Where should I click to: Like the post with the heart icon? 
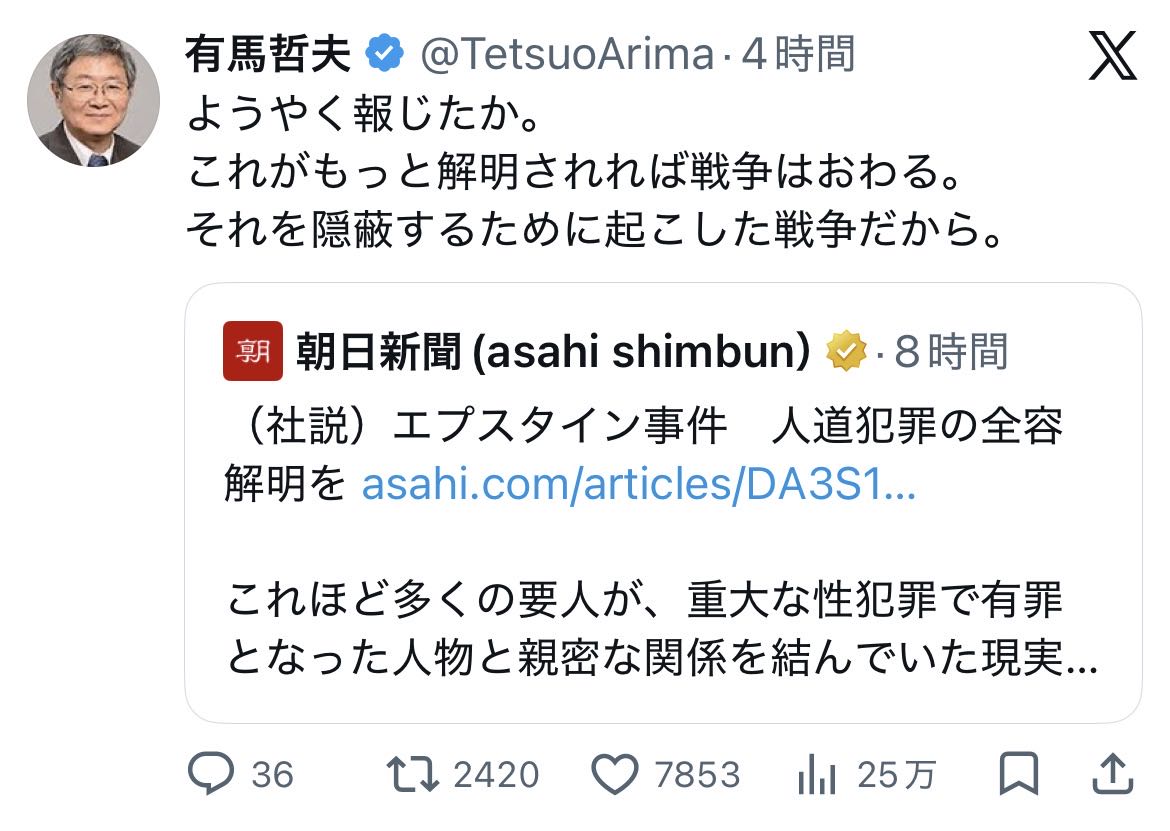(615, 774)
